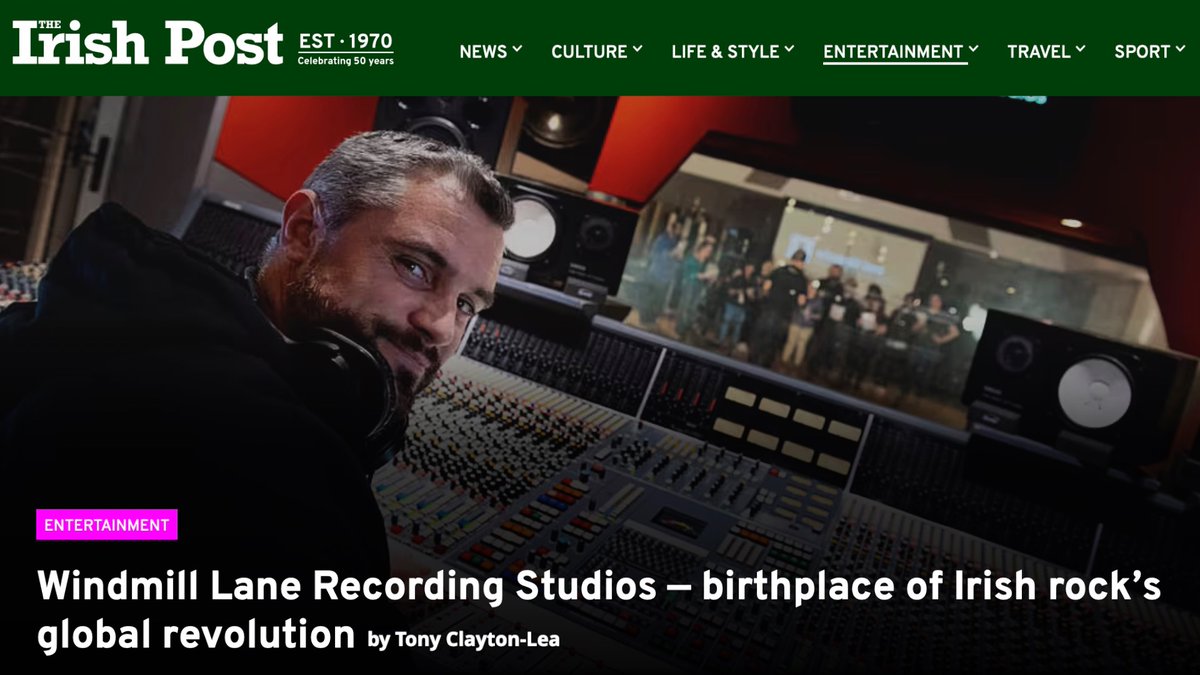Click author name Tony Clayton-Lea
This screenshot has height=675, width=1200.
click(x=475, y=639)
